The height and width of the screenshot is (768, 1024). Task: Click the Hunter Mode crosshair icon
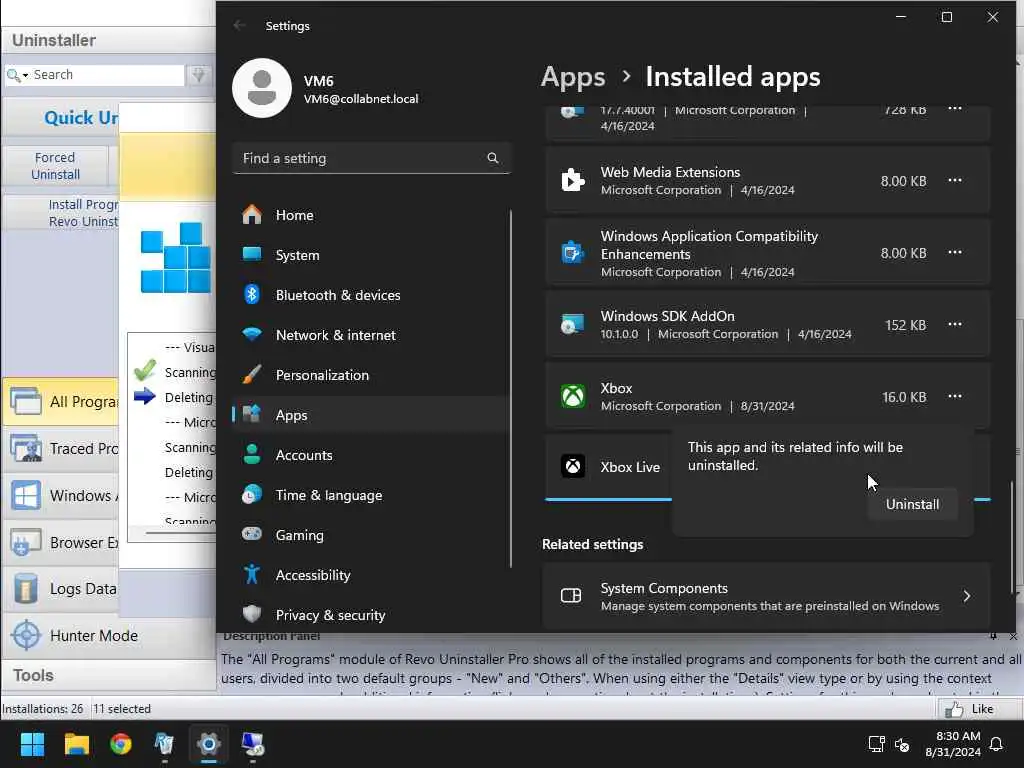click(26, 635)
